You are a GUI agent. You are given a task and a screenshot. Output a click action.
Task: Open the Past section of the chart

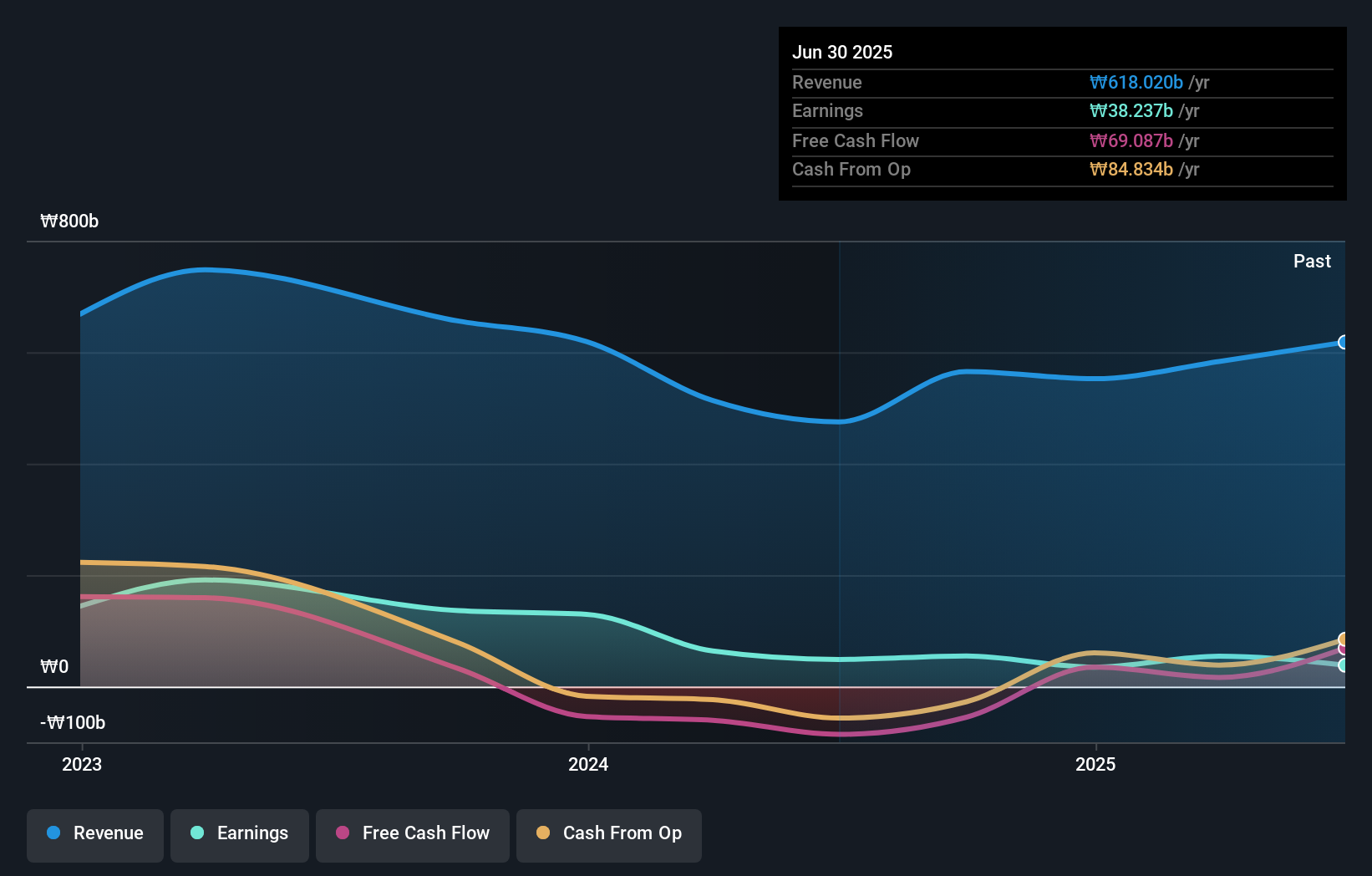[1312, 261]
